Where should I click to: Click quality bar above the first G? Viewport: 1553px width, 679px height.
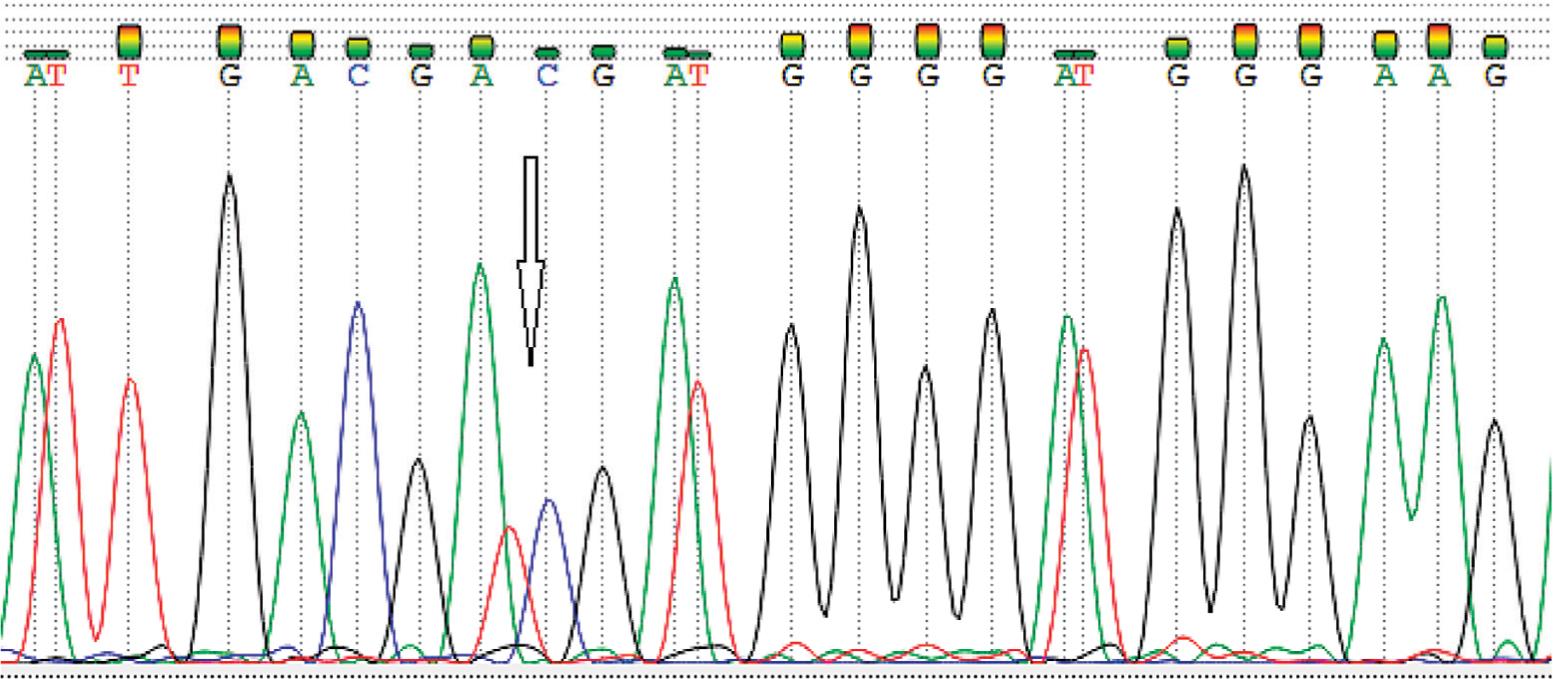tap(229, 41)
